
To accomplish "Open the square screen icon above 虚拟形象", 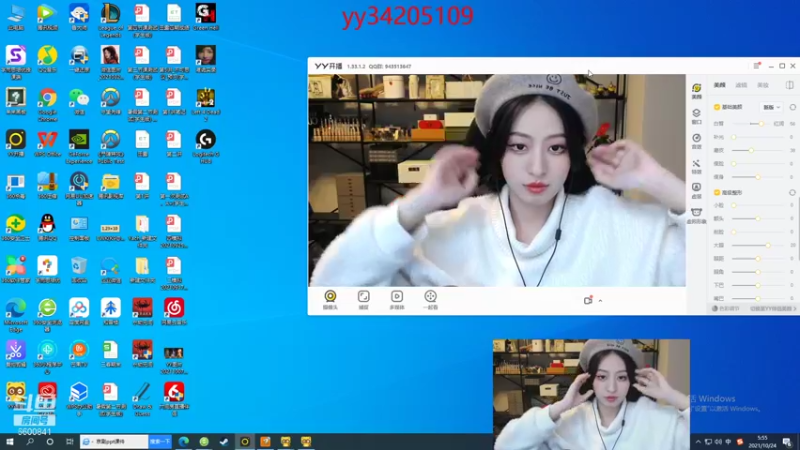I will (x=696, y=190).
